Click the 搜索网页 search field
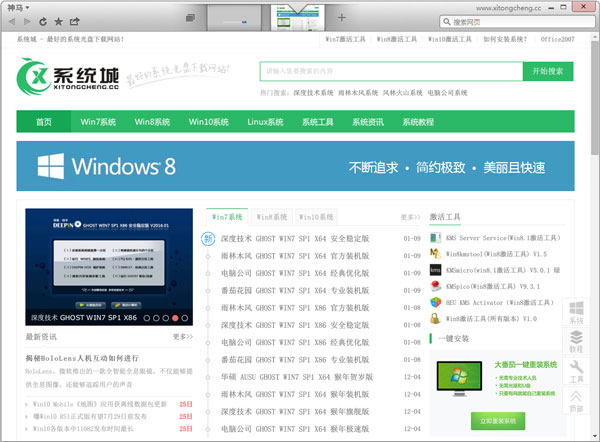 [x=517, y=22]
